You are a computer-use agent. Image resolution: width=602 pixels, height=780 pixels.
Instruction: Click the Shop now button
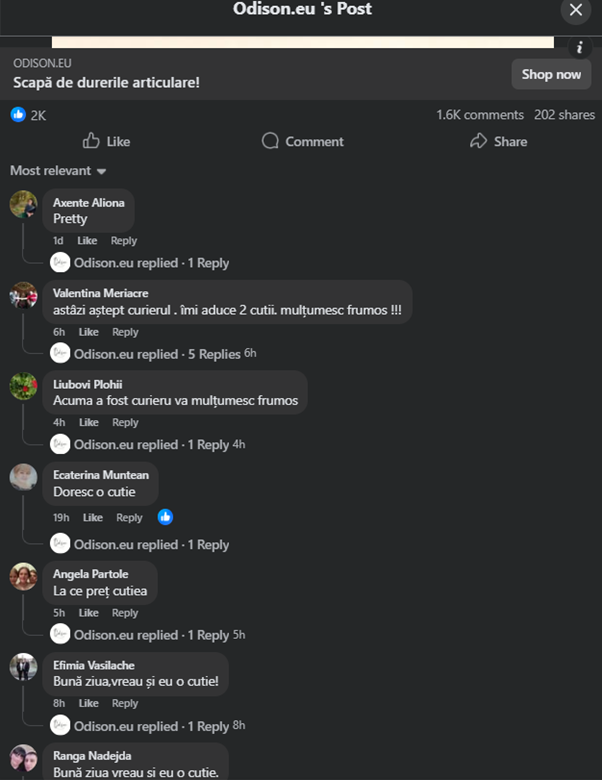click(551, 74)
